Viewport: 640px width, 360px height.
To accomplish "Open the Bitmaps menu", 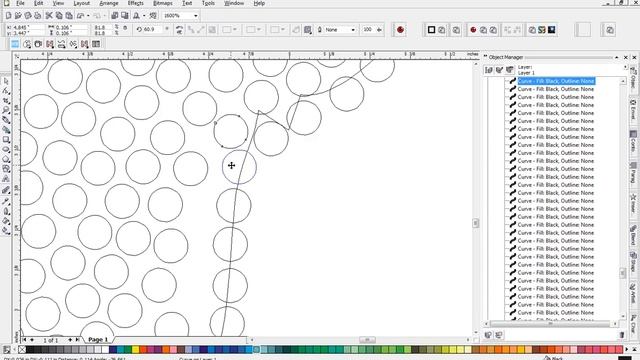I will (162, 3).
